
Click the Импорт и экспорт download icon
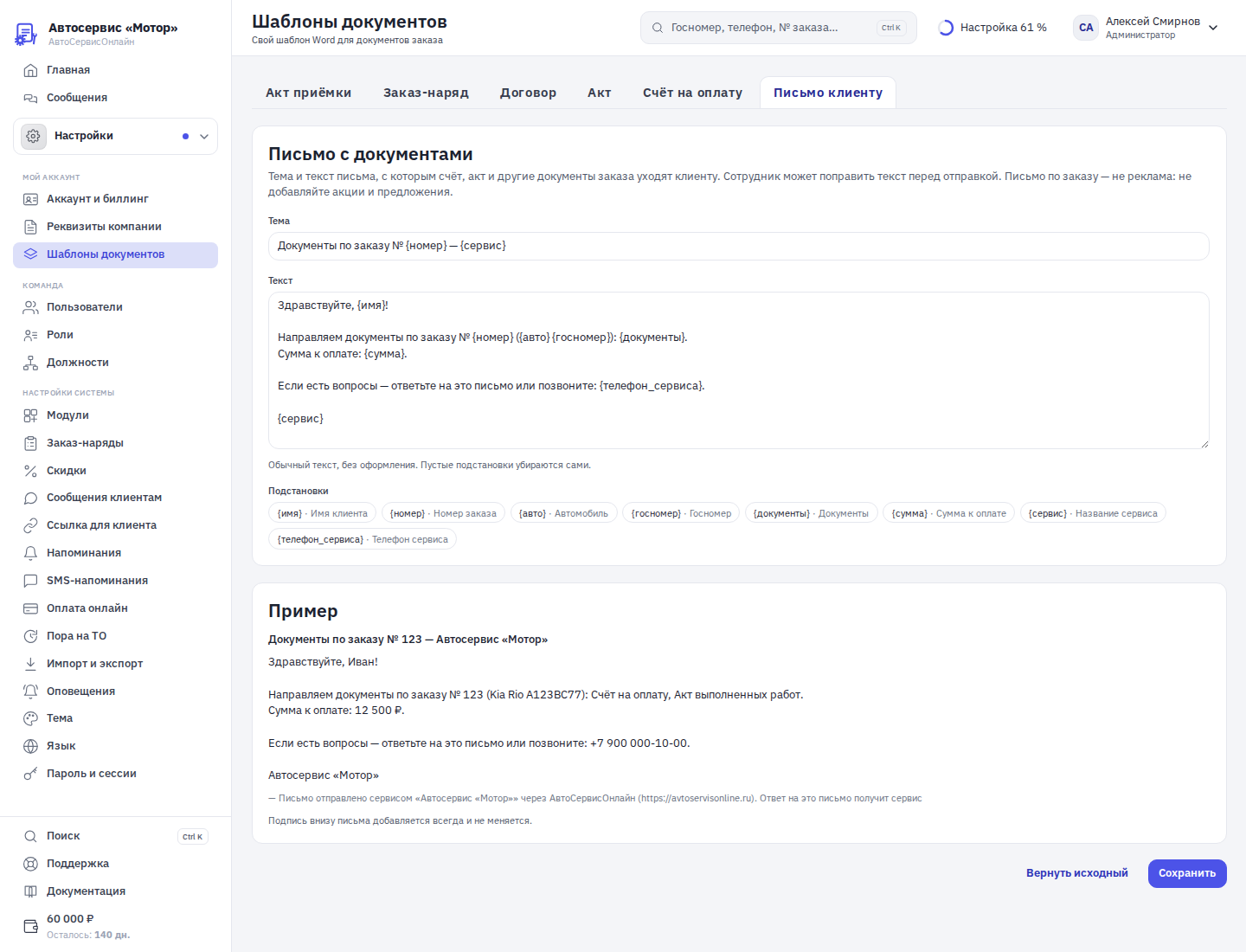[x=30, y=664]
